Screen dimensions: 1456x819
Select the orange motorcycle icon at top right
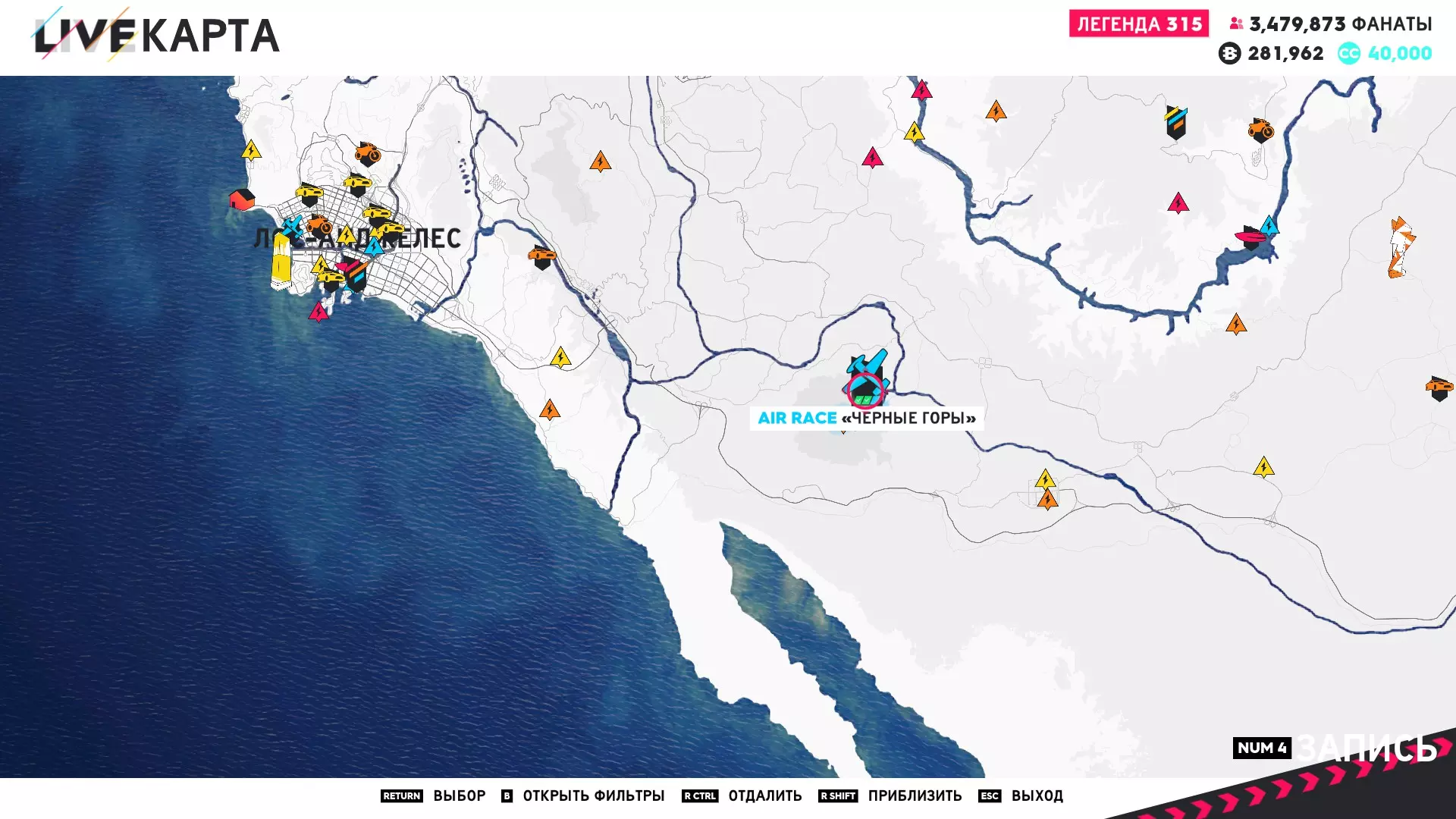click(1260, 130)
